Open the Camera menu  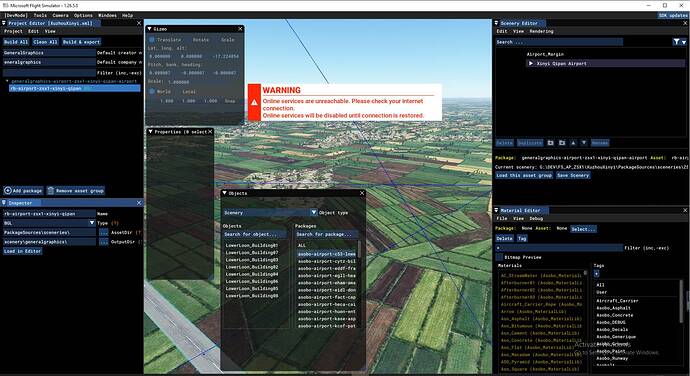click(61, 15)
